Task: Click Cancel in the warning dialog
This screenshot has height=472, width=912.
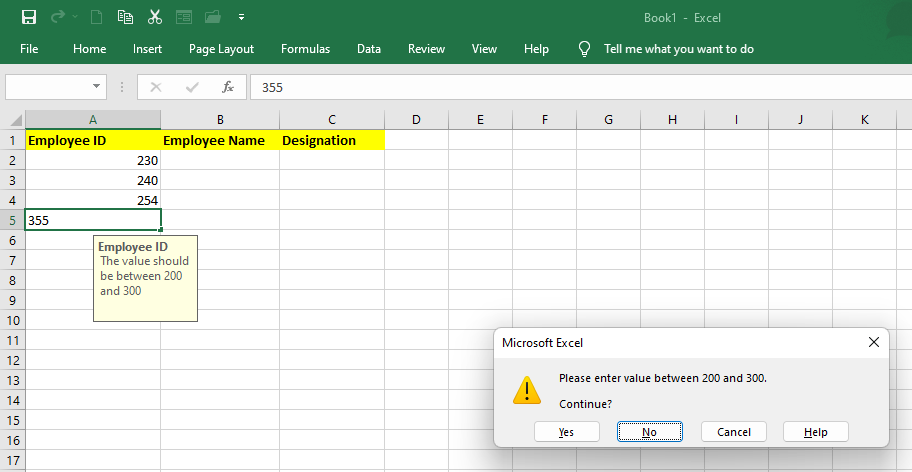Action: 733,432
